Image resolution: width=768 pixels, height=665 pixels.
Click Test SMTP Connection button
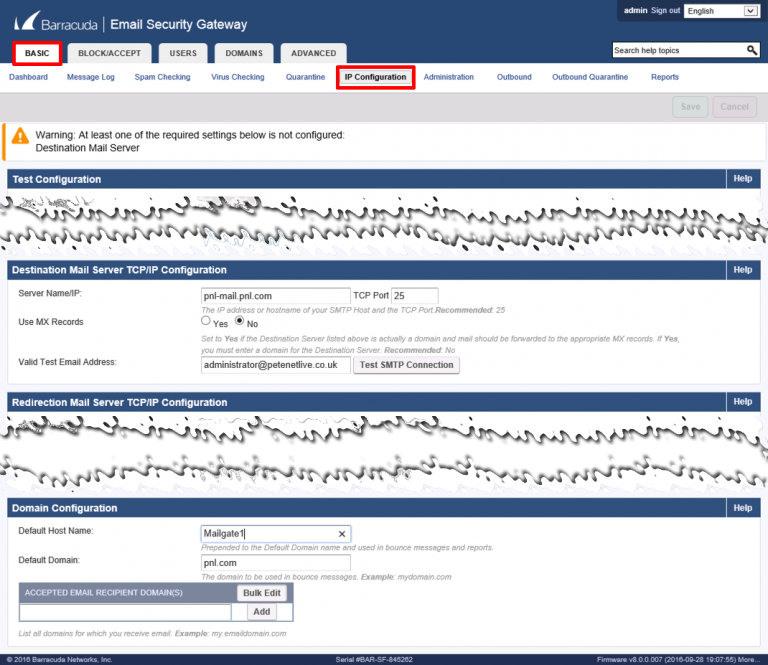pyautogui.click(x=407, y=365)
